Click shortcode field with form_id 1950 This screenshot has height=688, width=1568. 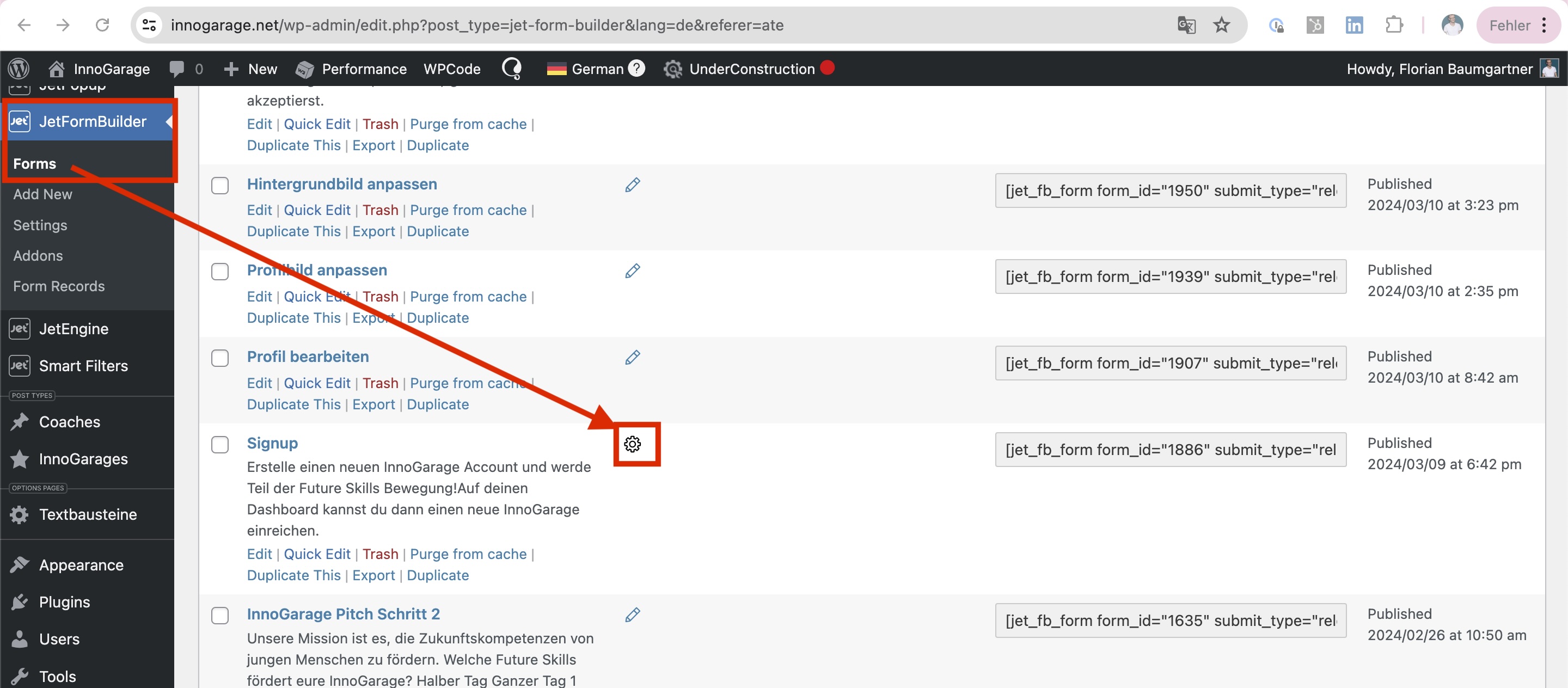(x=1170, y=191)
